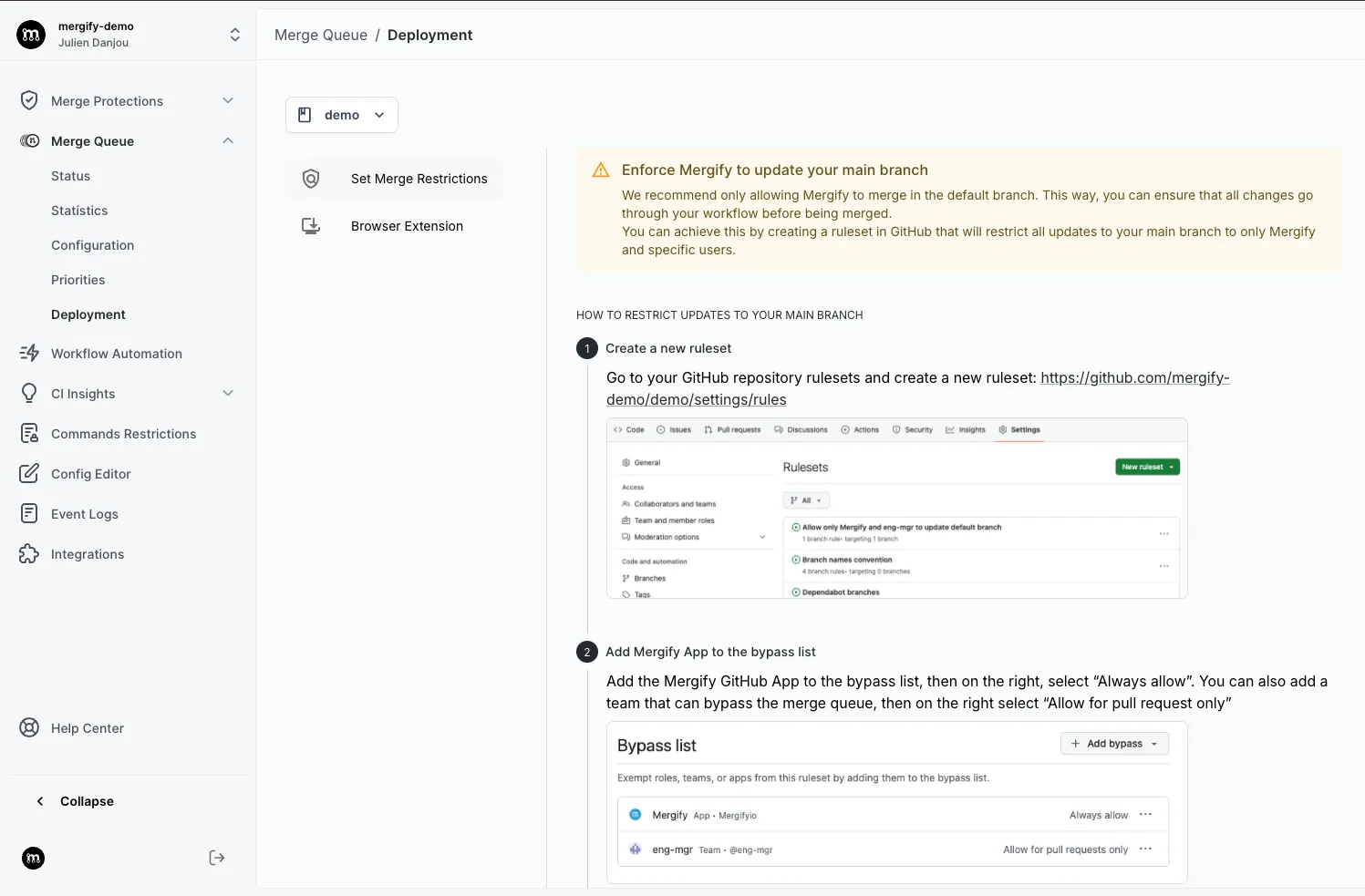
Task: Click the Event Logs icon
Action: click(29, 513)
